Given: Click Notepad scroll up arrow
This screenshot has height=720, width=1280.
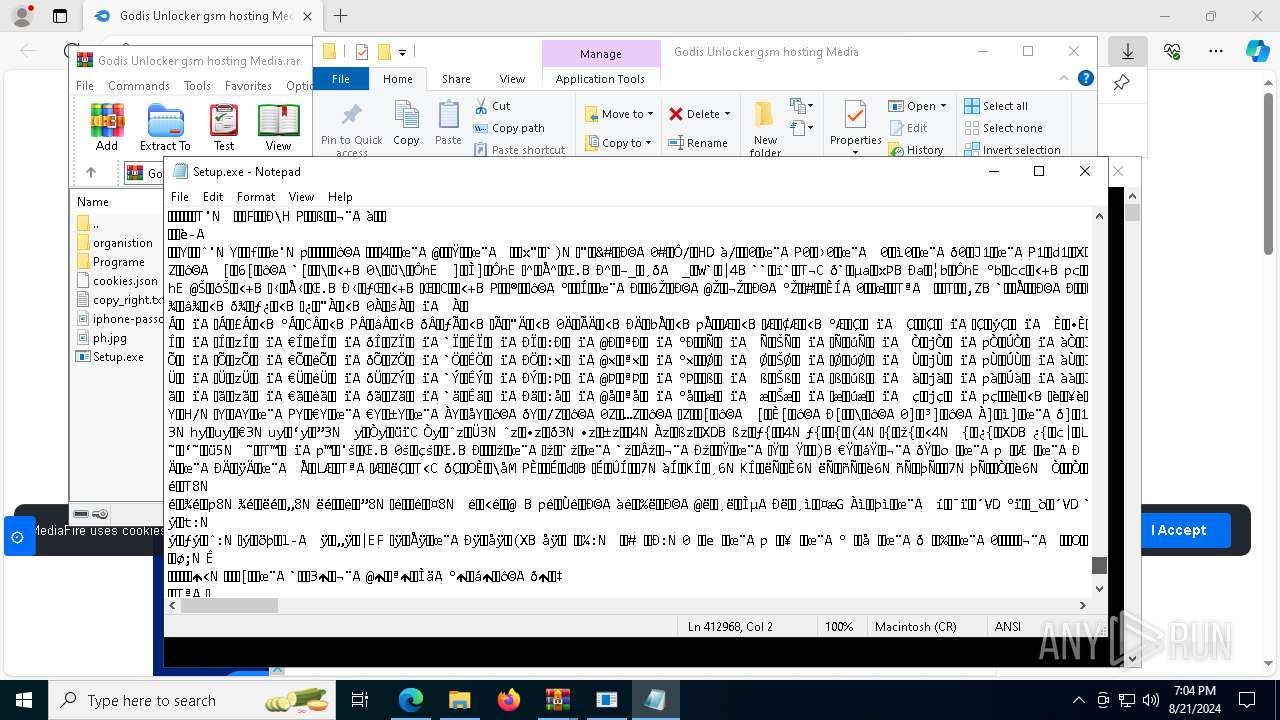Looking at the screenshot, I should pos(1099,216).
